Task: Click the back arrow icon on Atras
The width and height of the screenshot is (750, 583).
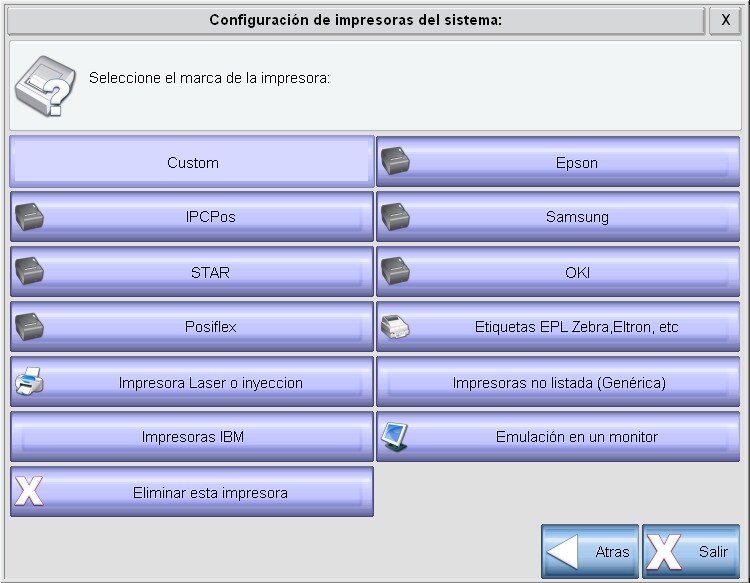Action: tap(562, 552)
